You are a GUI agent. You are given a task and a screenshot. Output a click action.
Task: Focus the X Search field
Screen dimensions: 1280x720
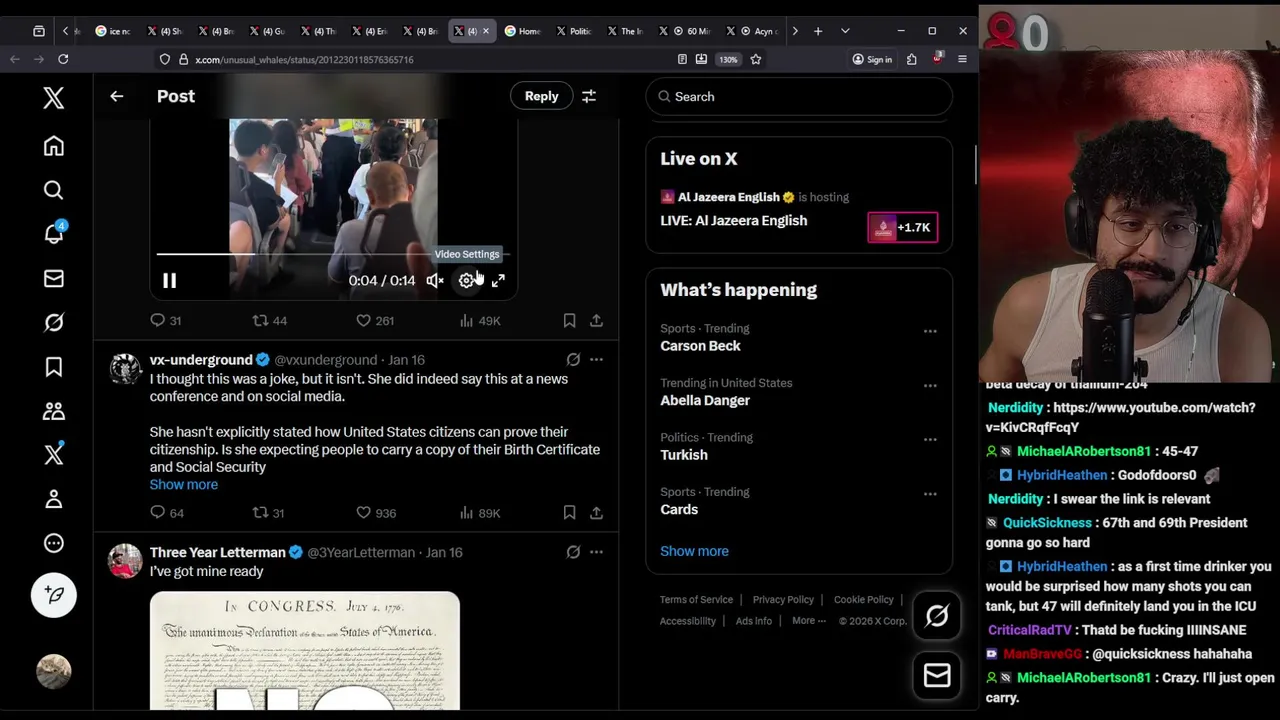point(799,97)
